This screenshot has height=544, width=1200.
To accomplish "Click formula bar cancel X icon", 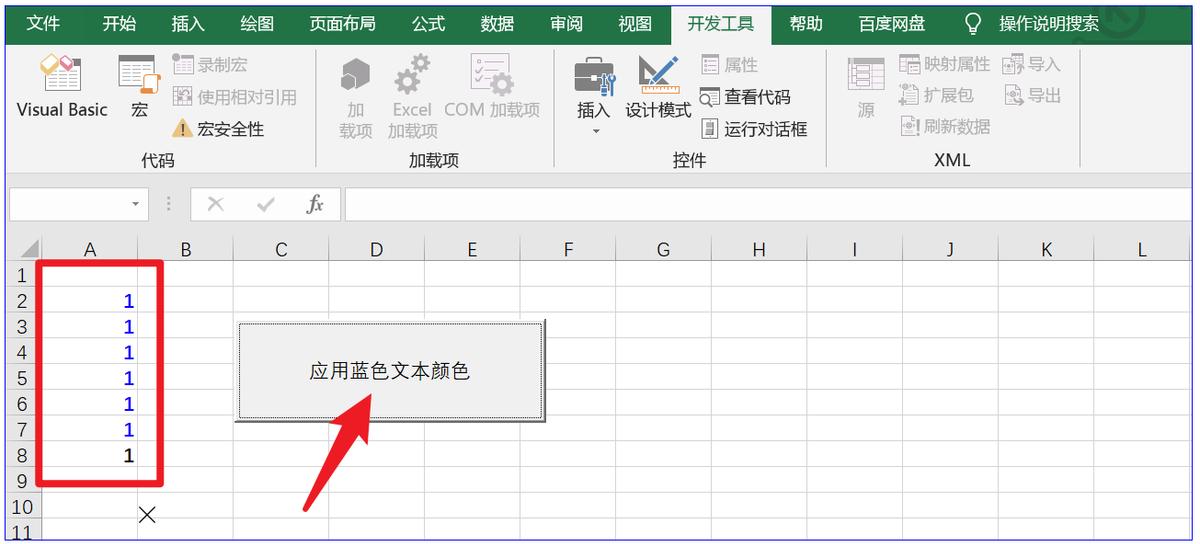I will point(215,205).
